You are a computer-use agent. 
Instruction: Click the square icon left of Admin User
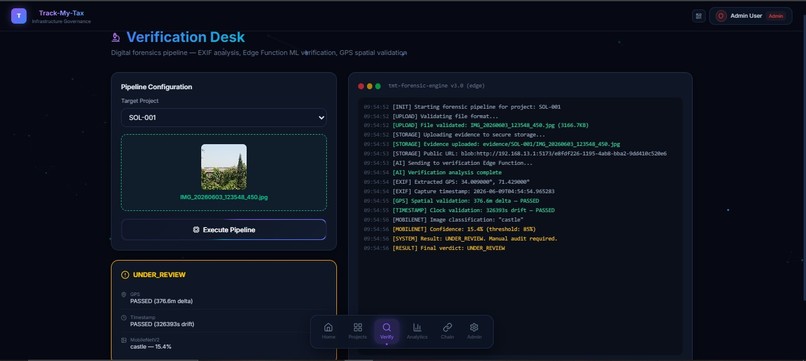698,16
